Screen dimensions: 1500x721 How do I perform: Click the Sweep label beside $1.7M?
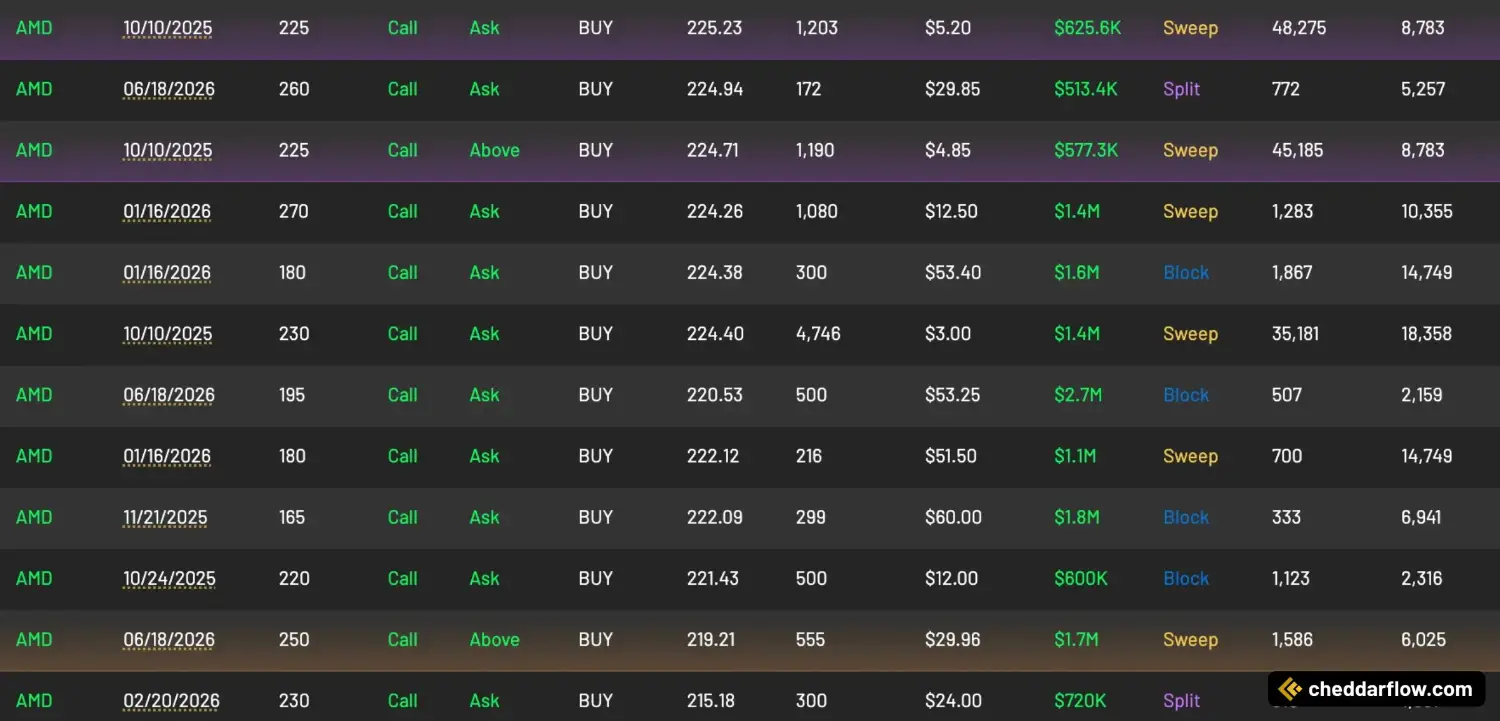coord(1190,639)
